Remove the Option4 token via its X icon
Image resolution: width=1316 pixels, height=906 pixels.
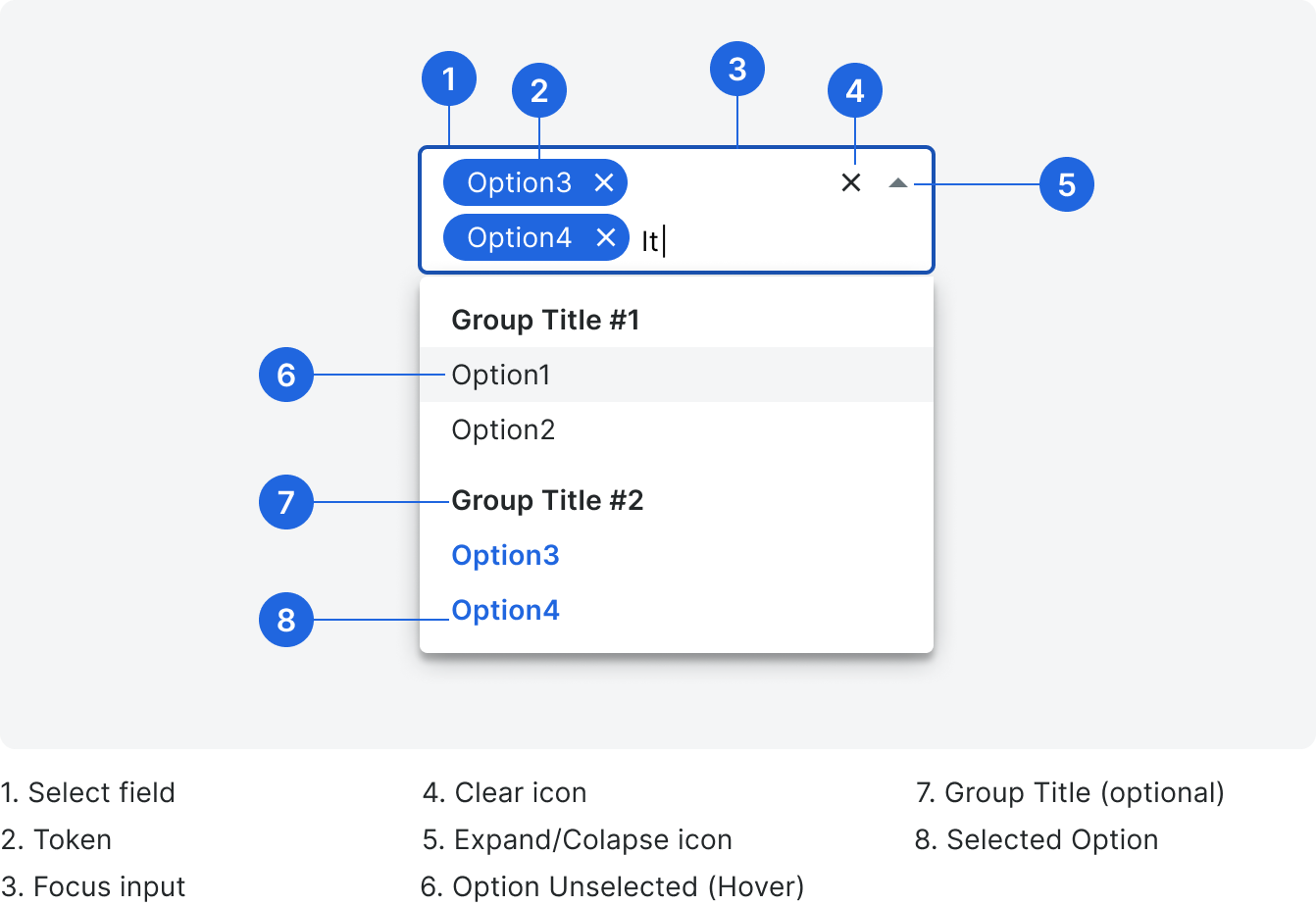pos(605,236)
